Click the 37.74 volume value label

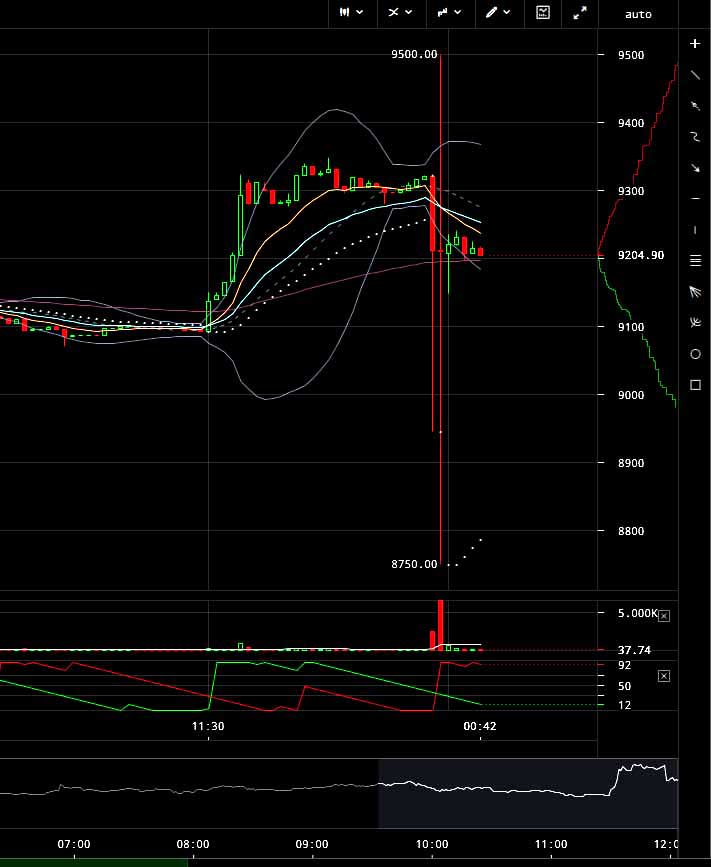[634, 650]
